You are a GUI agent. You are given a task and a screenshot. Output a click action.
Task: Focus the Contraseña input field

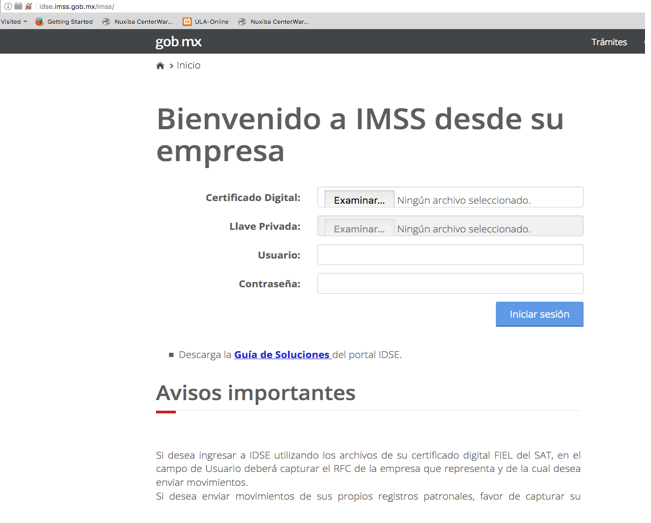(450, 283)
